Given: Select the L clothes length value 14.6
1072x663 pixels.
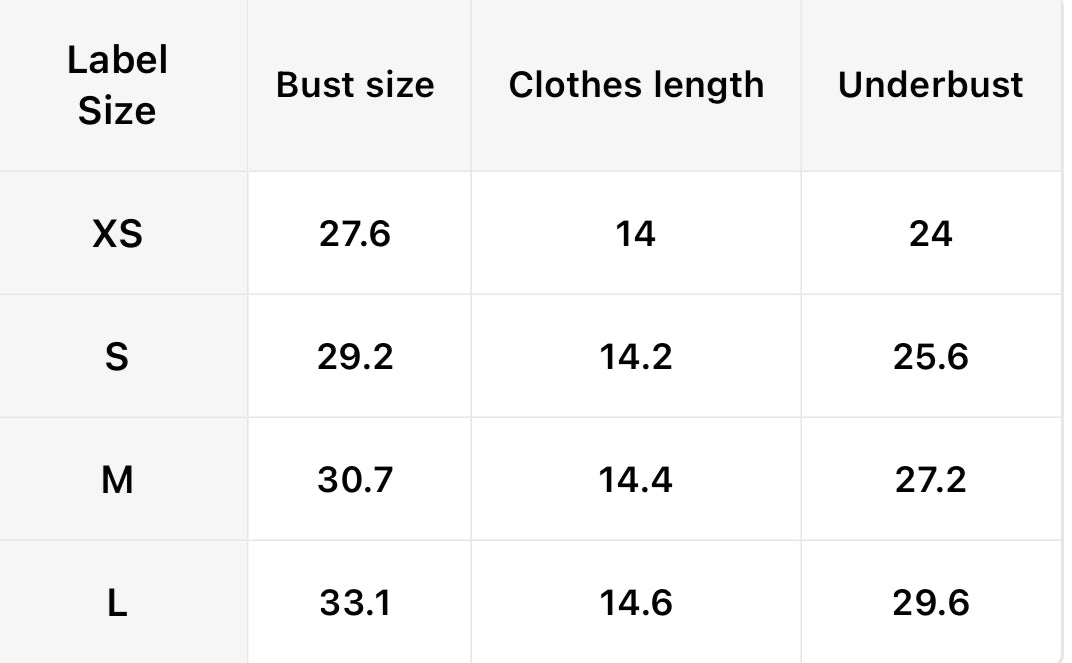Looking at the screenshot, I should point(636,603).
